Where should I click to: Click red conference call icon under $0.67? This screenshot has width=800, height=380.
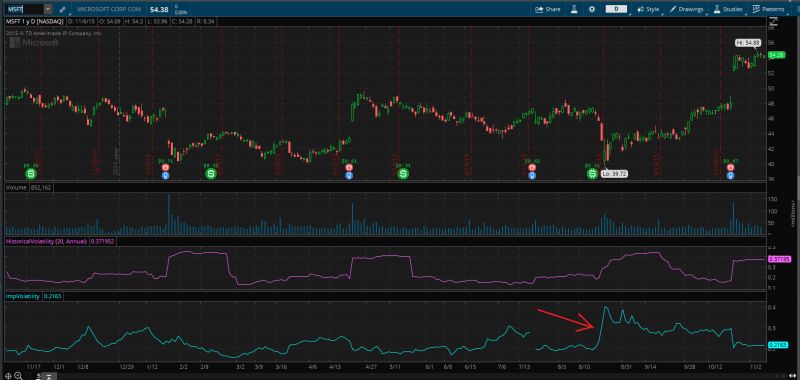tap(731, 167)
